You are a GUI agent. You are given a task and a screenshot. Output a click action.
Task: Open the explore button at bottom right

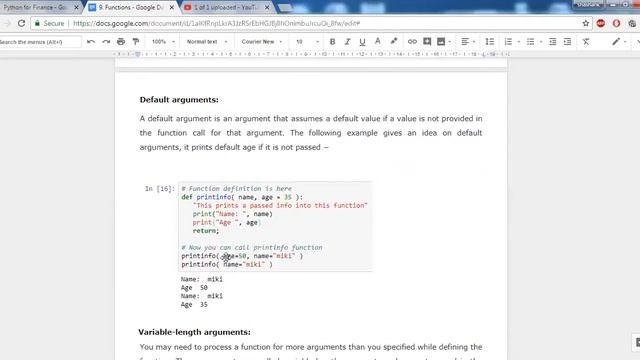637,342
